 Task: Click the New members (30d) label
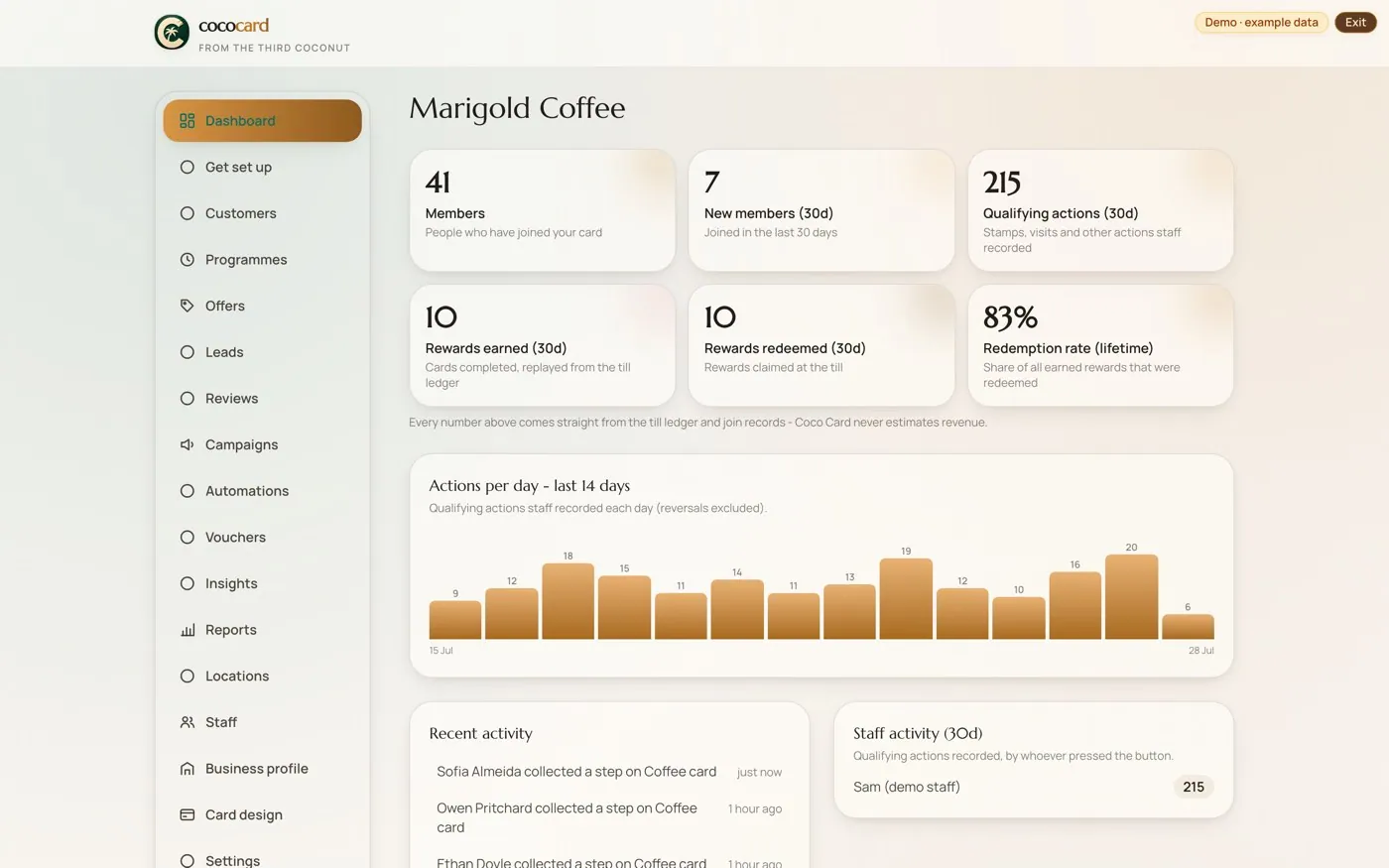[x=769, y=213]
